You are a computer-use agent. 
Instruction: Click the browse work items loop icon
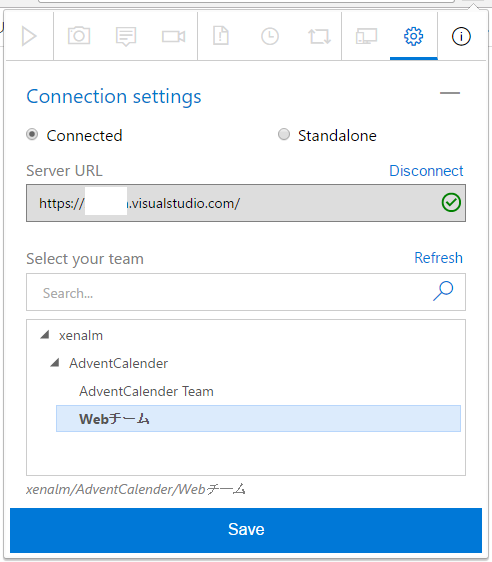tap(319, 36)
